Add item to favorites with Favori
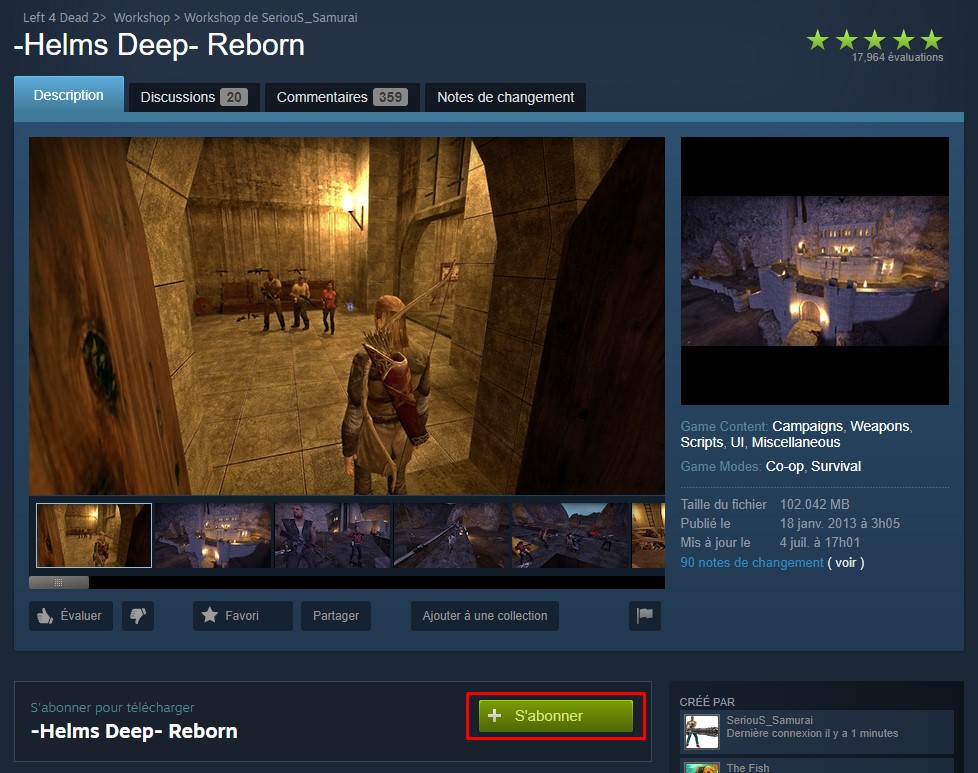 (243, 616)
